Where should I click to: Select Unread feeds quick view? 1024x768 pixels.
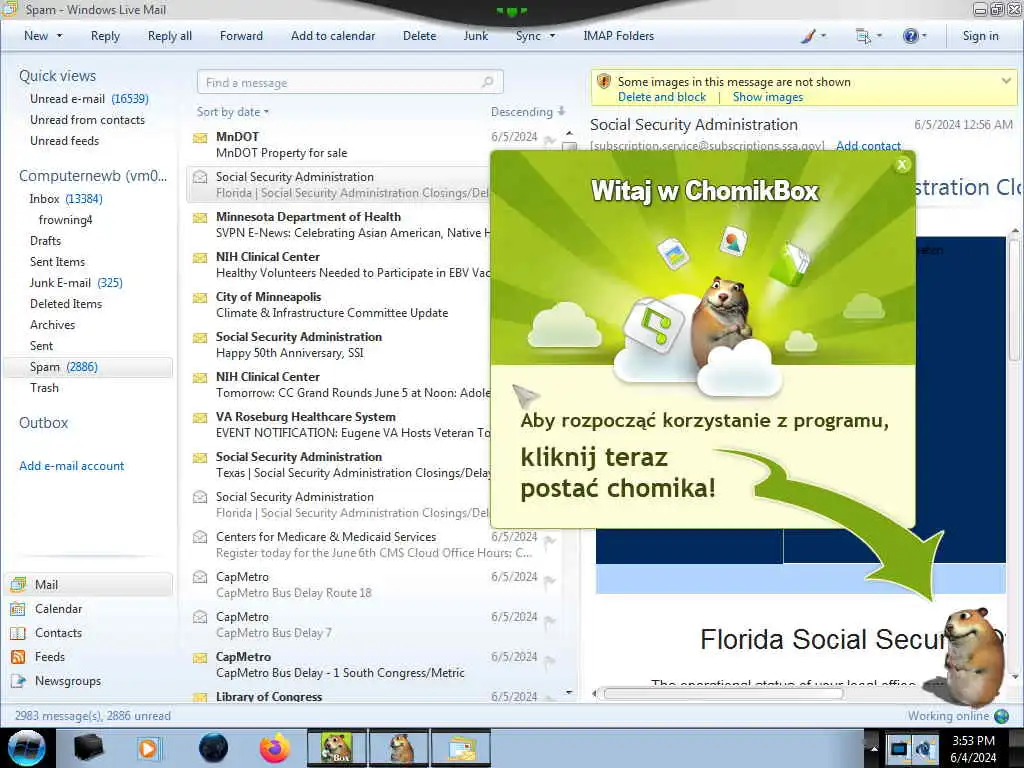65,140
